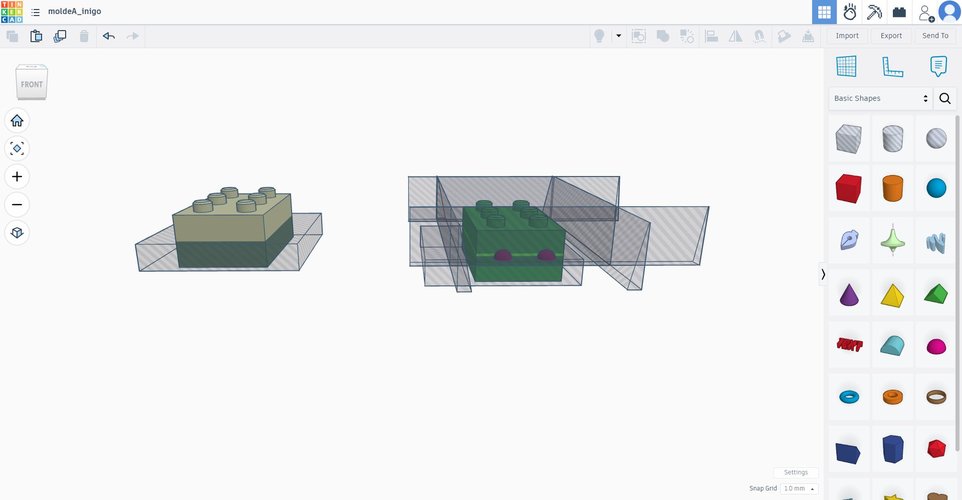Select the orange Cylinder shape

pyautogui.click(x=893, y=188)
